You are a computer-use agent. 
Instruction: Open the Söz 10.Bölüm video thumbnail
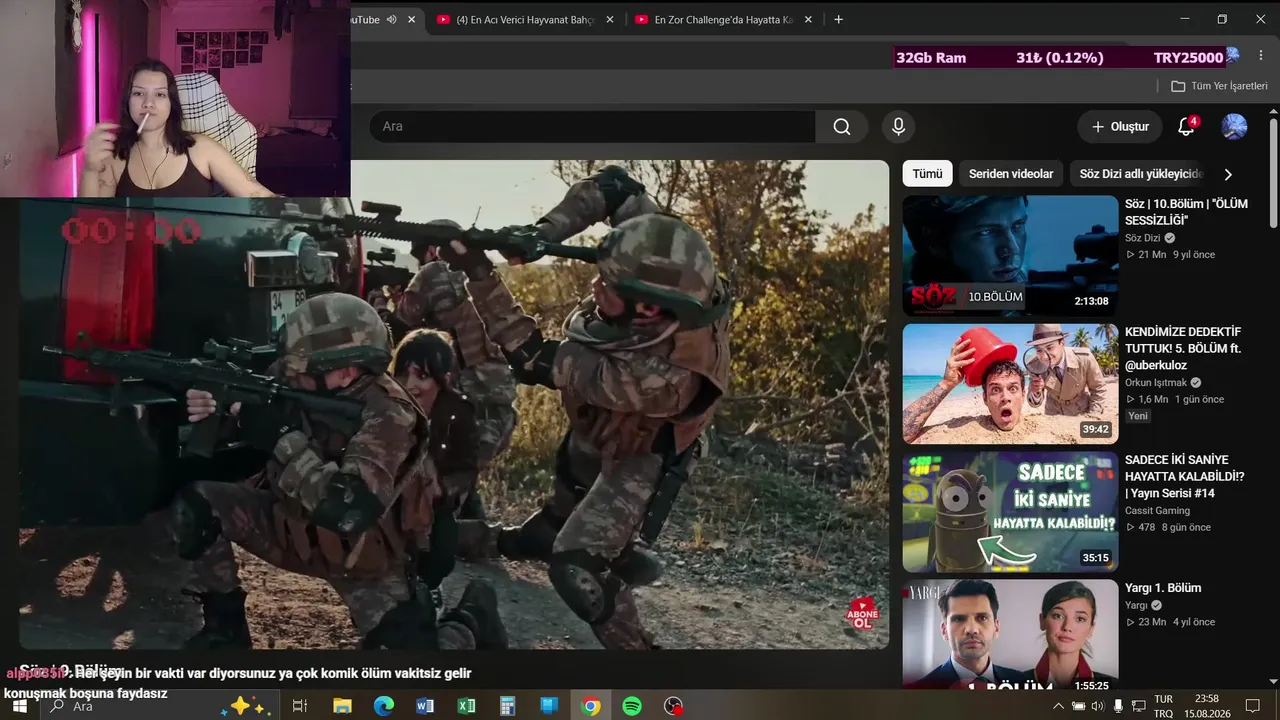tap(1010, 256)
